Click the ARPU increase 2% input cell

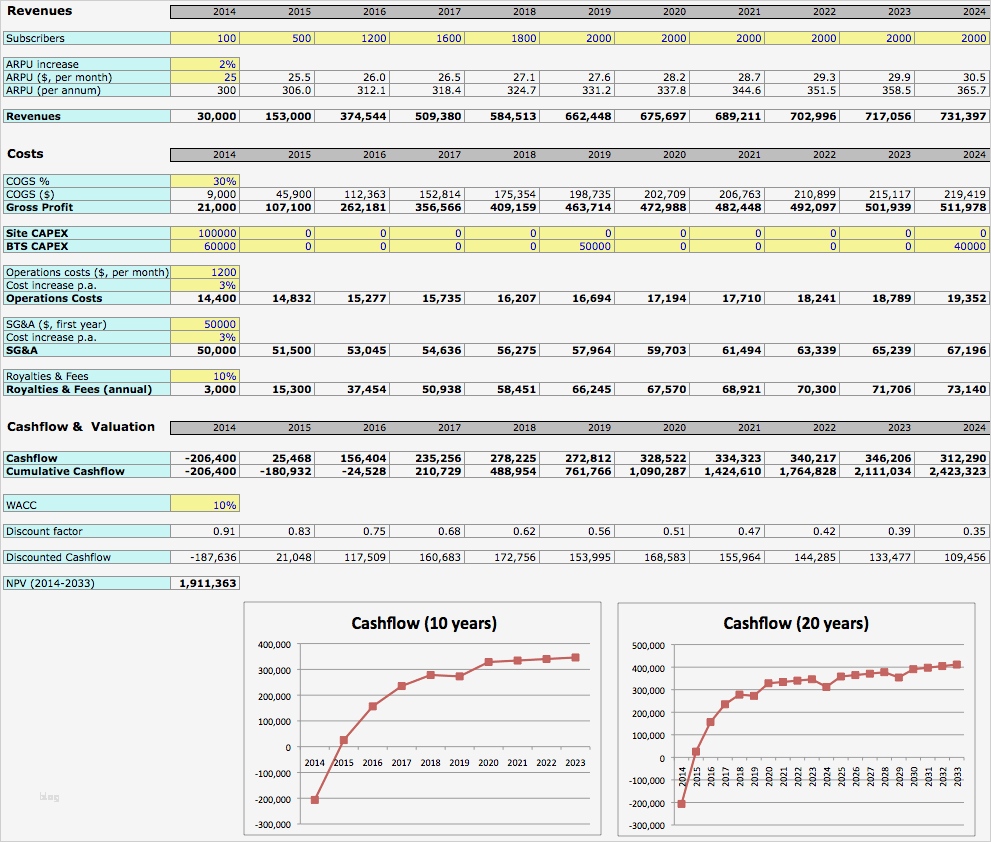(x=205, y=64)
